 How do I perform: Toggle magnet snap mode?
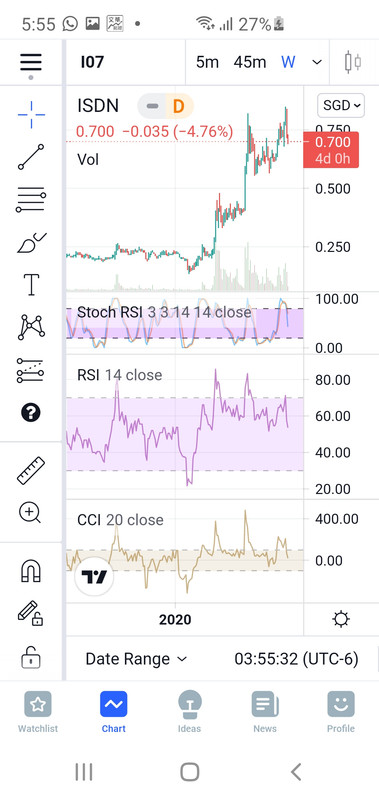[x=31, y=570]
